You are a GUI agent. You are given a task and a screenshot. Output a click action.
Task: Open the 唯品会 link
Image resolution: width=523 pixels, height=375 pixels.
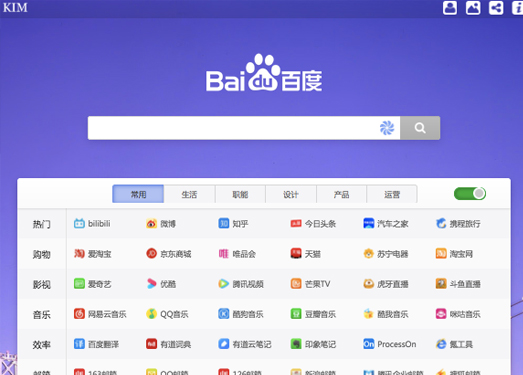[x=237, y=254]
